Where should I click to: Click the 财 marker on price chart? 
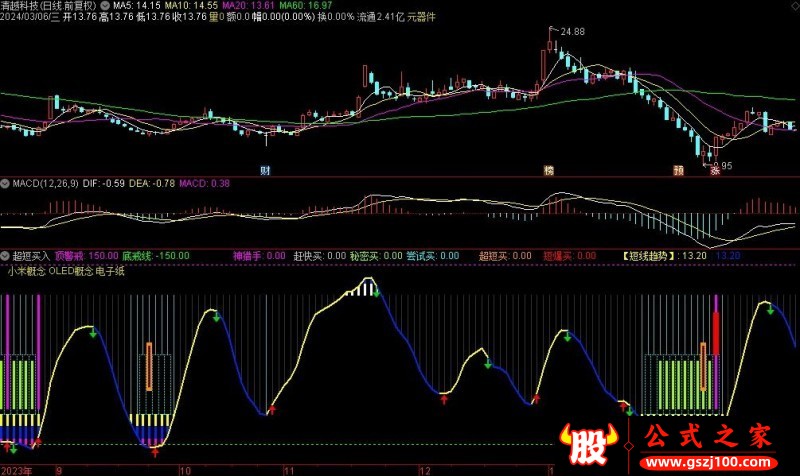coord(265,169)
